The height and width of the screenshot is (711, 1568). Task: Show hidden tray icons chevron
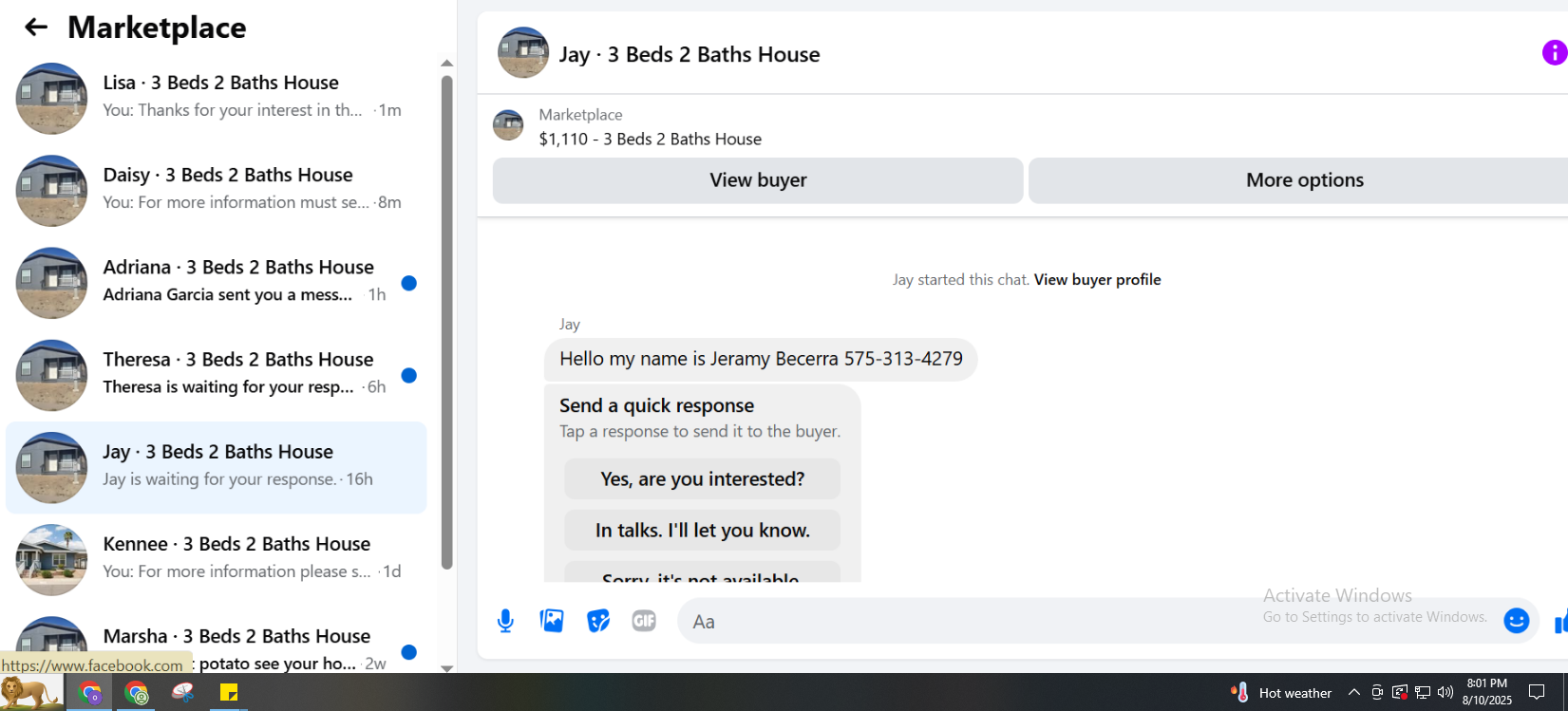click(1354, 693)
